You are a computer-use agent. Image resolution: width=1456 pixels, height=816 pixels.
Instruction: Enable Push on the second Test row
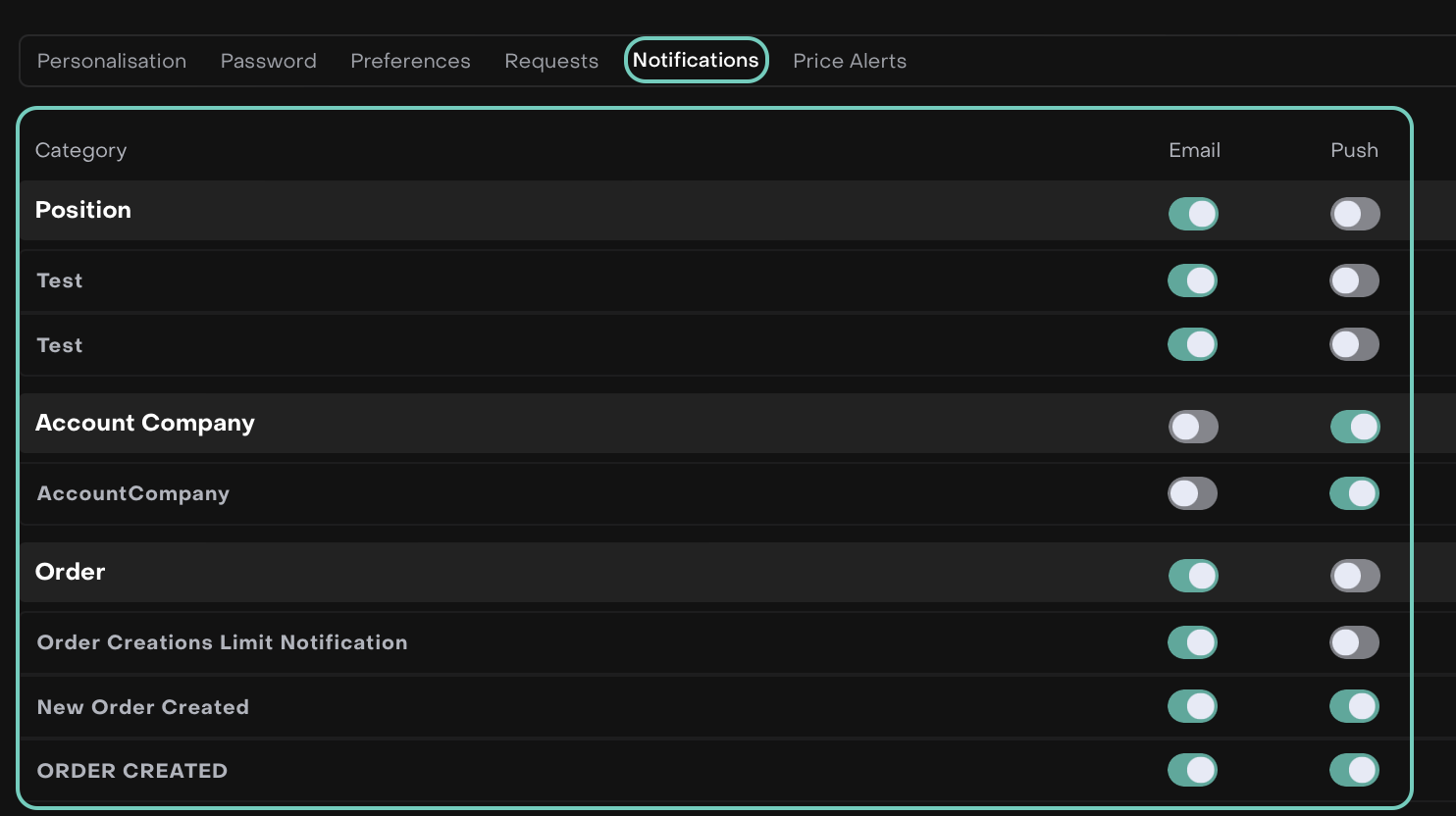tap(1354, 344)
